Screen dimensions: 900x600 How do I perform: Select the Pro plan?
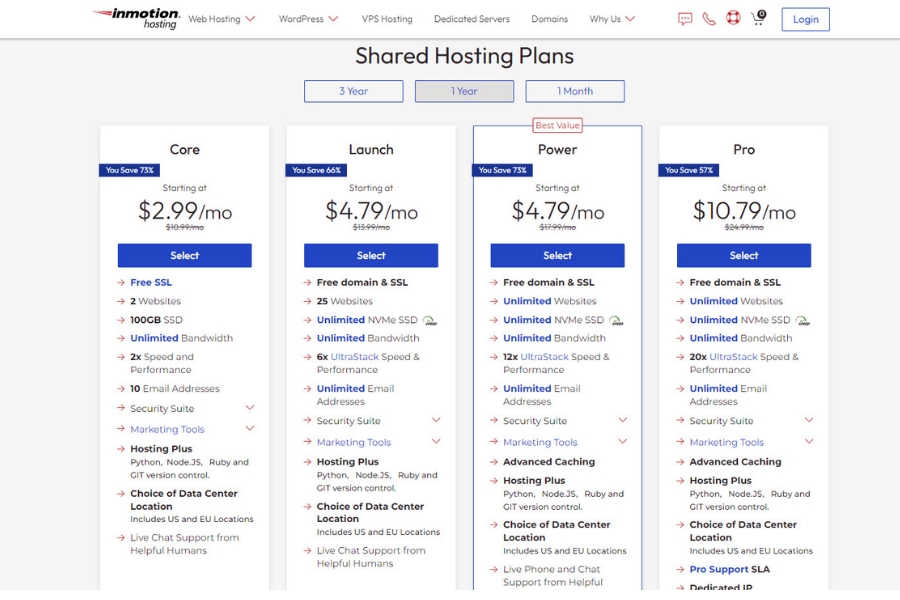coord(744,256)
